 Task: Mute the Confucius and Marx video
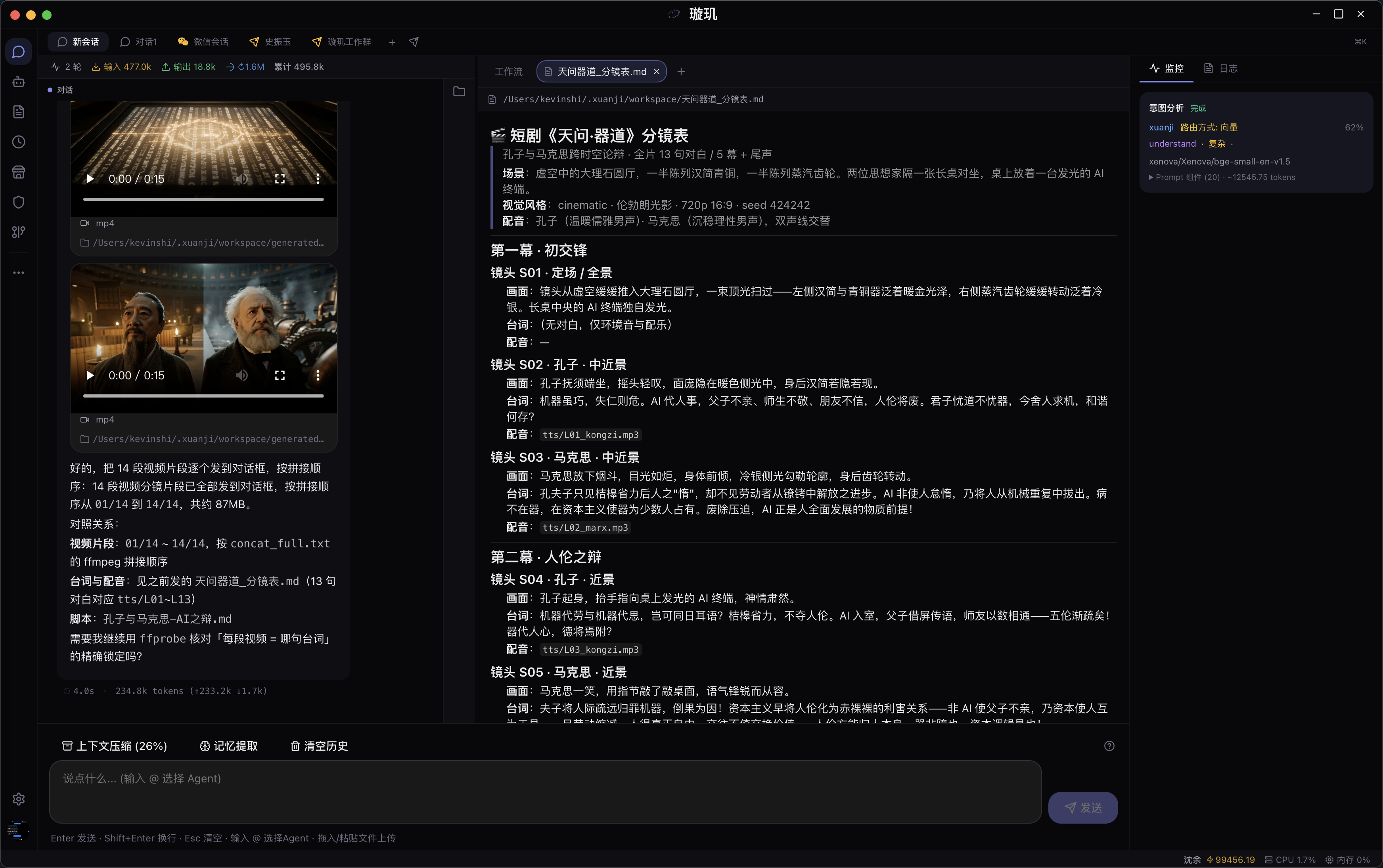pos(242,375)
